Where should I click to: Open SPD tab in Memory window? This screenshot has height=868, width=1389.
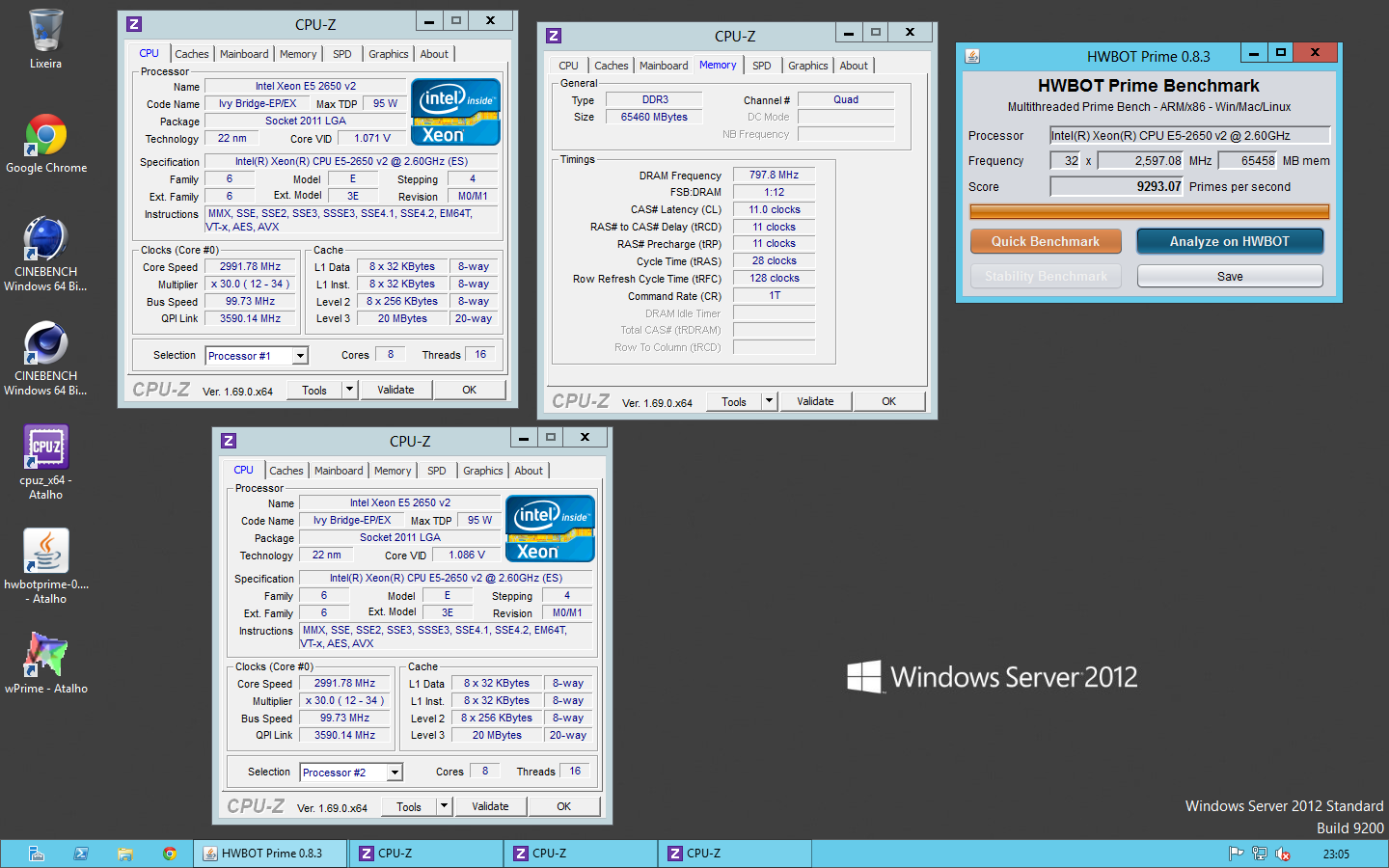[762, 66]
